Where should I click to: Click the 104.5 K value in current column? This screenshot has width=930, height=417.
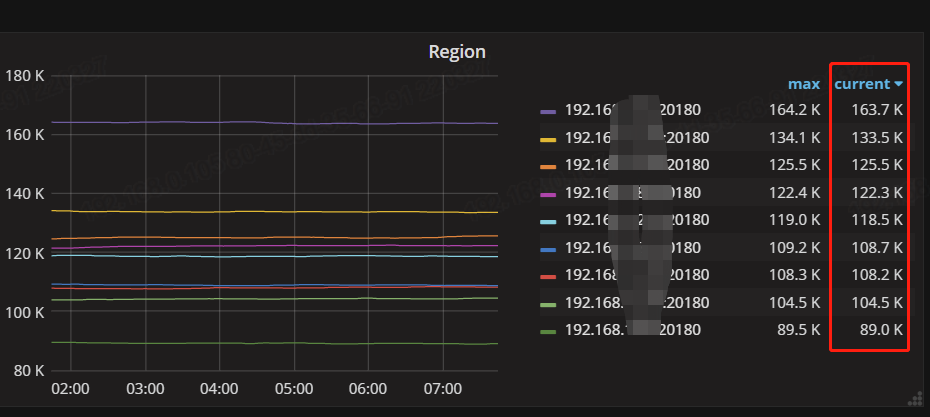click(877, 303)
